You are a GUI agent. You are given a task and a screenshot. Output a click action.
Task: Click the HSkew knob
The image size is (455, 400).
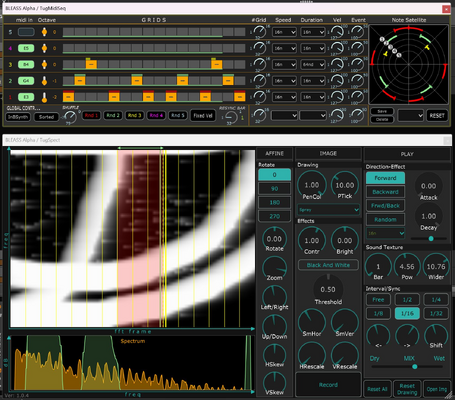click(274, 354)
